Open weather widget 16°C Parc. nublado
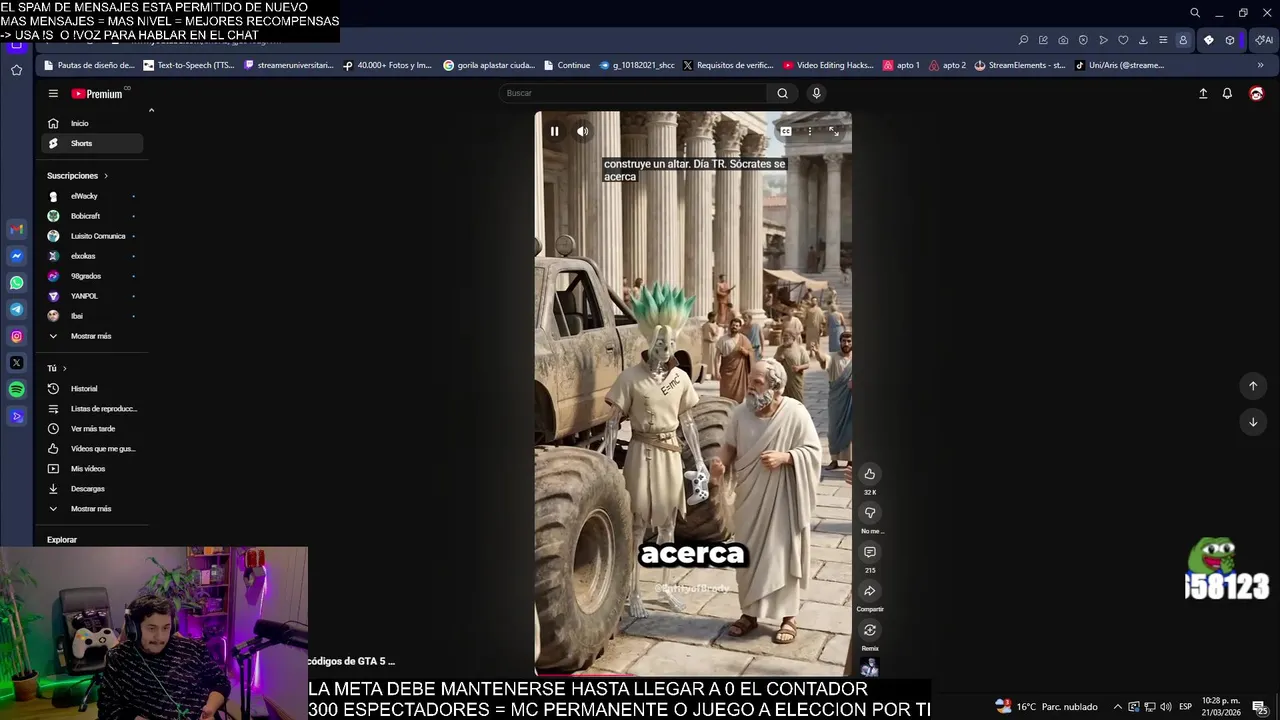Image resolution: width=1280 pixels, height=720 pixels. tap(1046, 707)
